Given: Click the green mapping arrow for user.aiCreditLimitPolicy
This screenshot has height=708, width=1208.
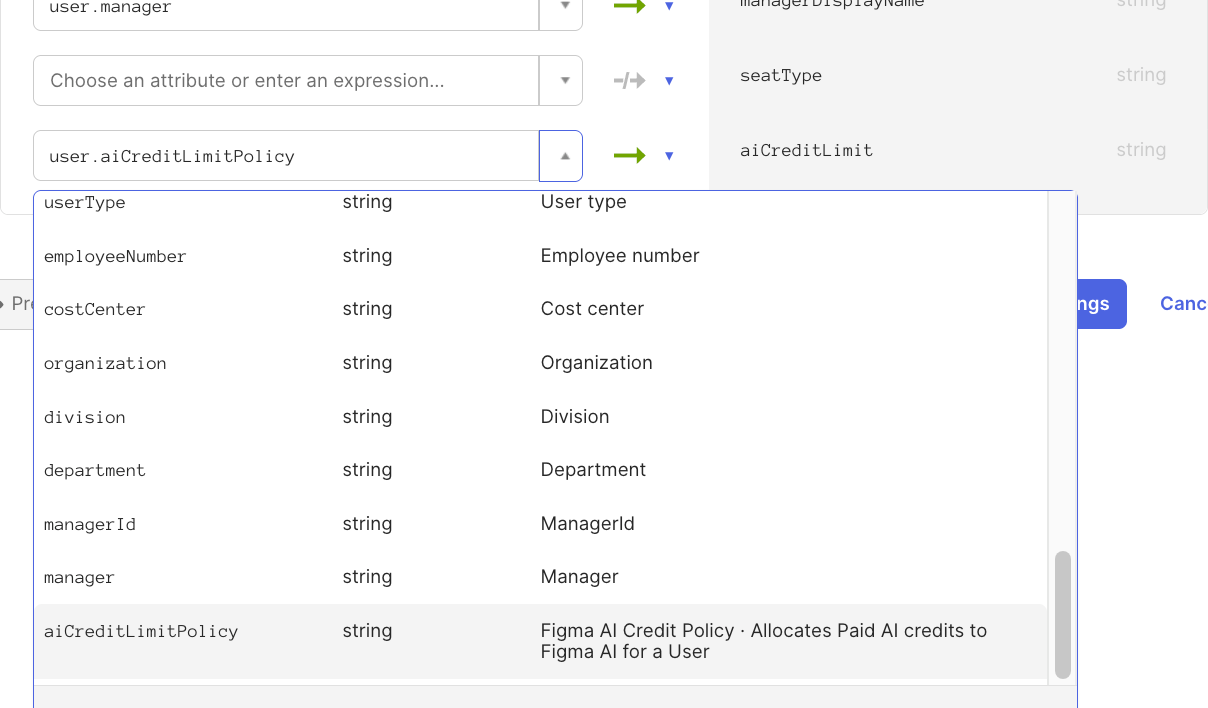Looking at the screenshot, I should 630,156.
